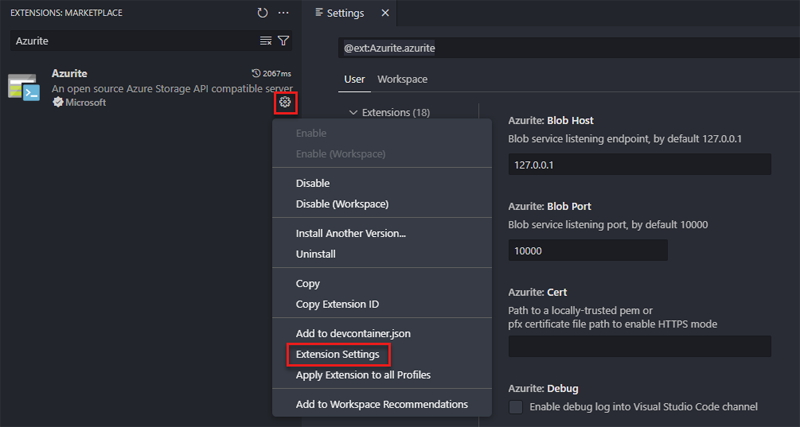The height and width of the screenshot is (427, 800).
Task: Select the User settings tab
Action: 354,79
